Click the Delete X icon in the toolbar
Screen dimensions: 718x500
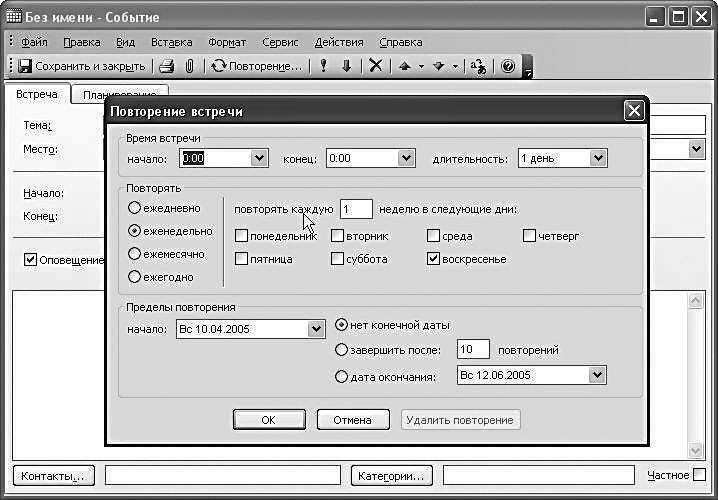pos(375,66)
